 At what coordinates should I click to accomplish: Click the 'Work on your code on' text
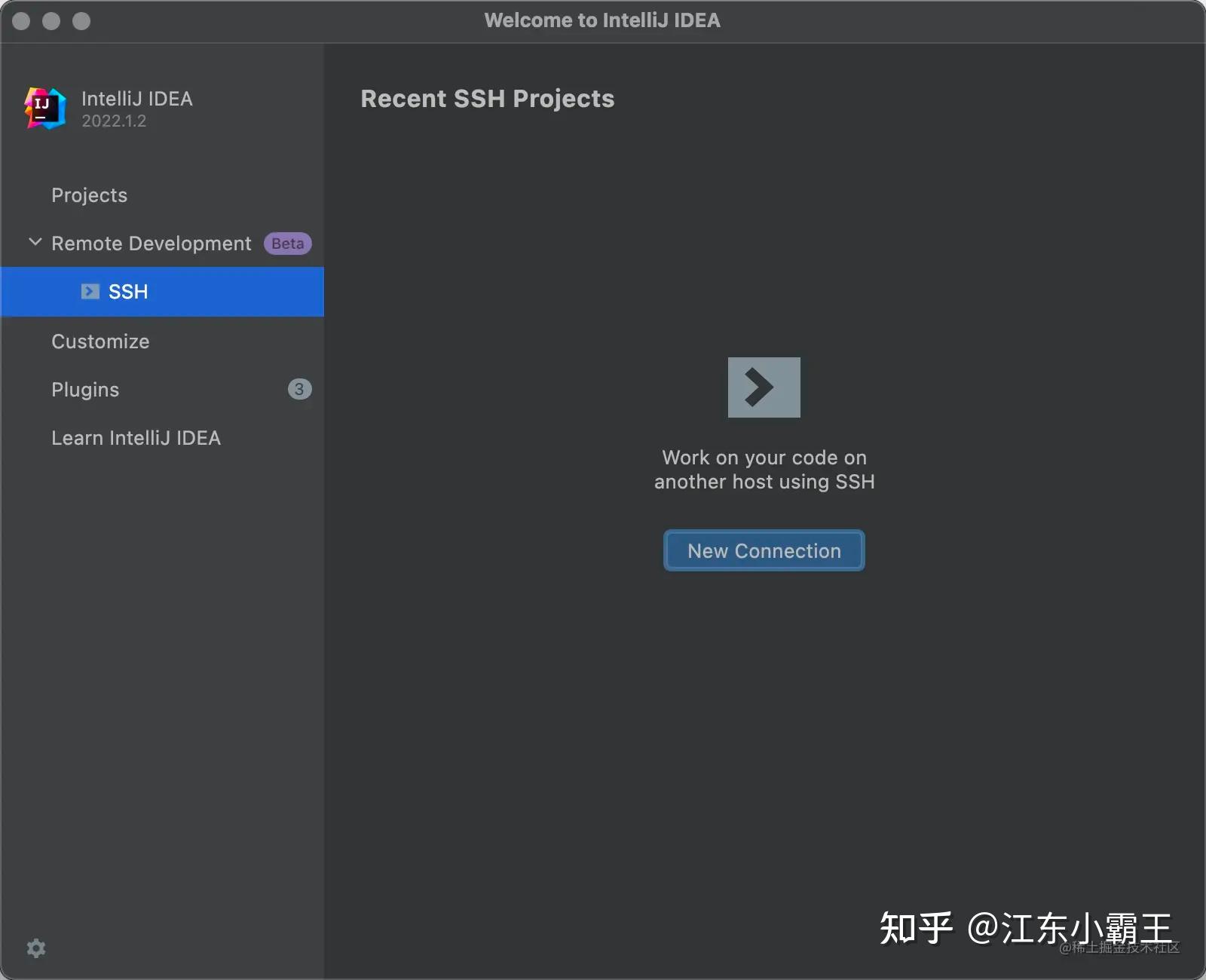(x=764, y=458)
